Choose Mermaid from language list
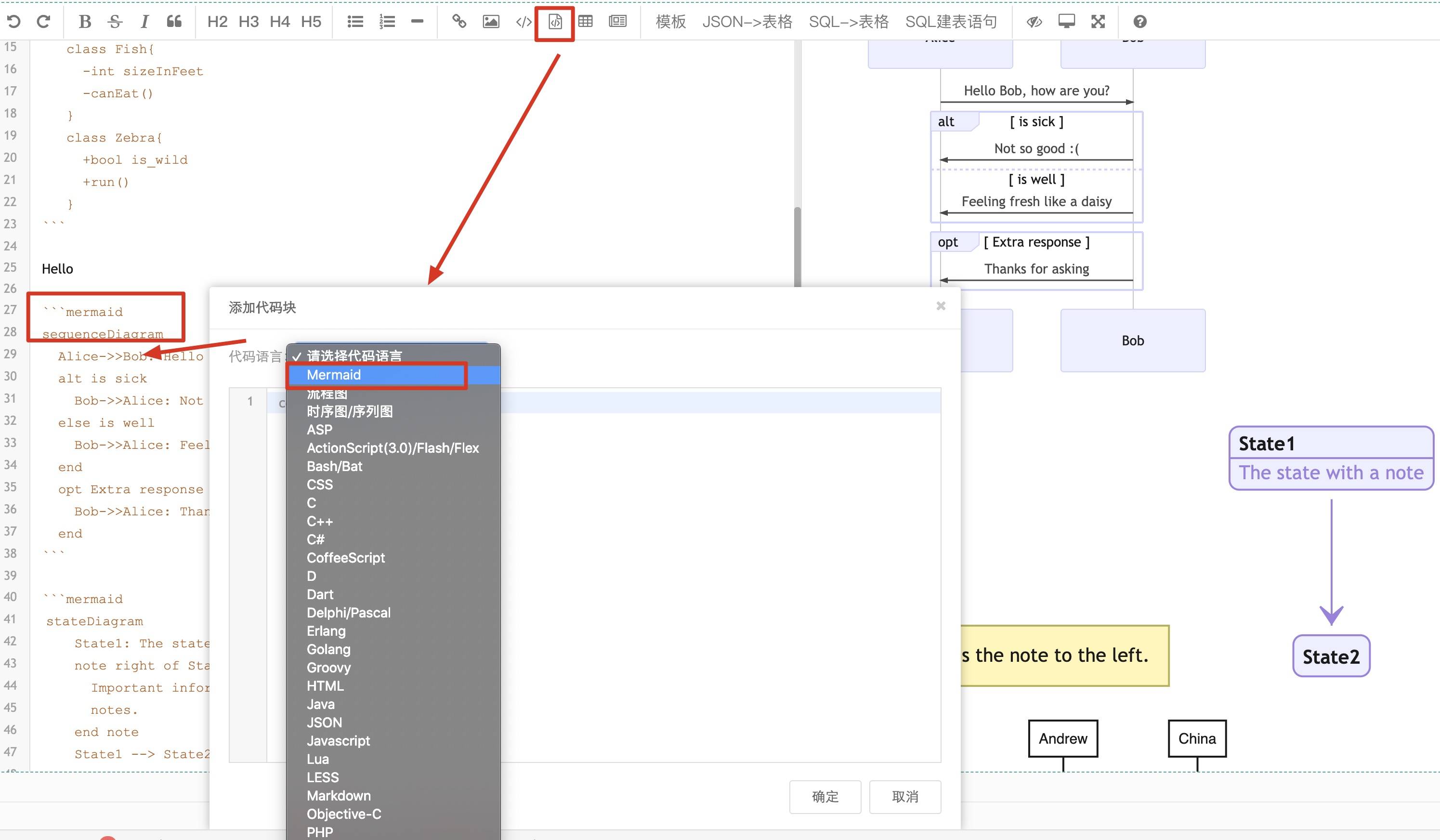Image resolution: width=1440 pixels, height=840 pixels. pyautogui.click(x=393, y=375)
